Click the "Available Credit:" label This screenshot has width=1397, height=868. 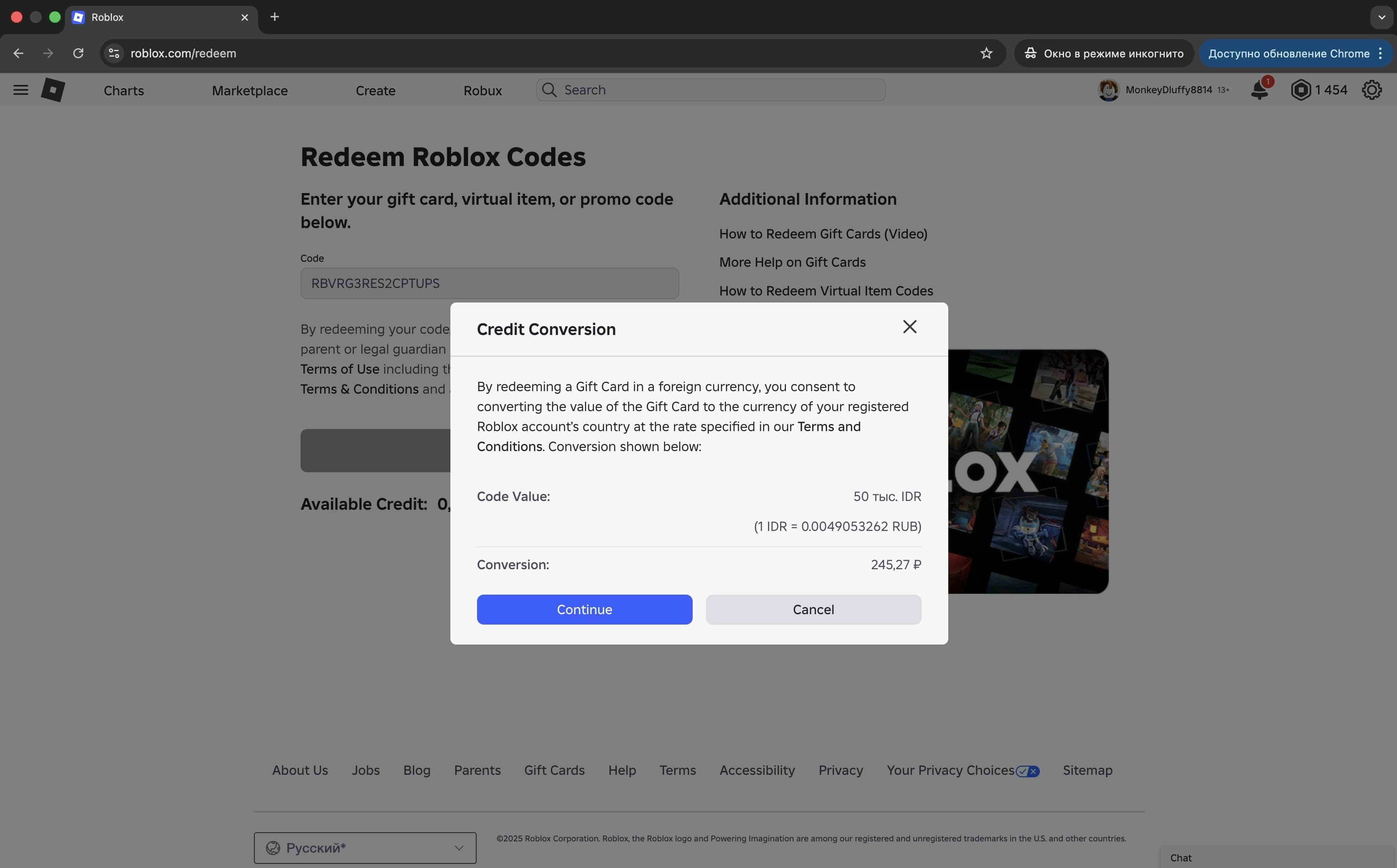click(x=364, y=504)
